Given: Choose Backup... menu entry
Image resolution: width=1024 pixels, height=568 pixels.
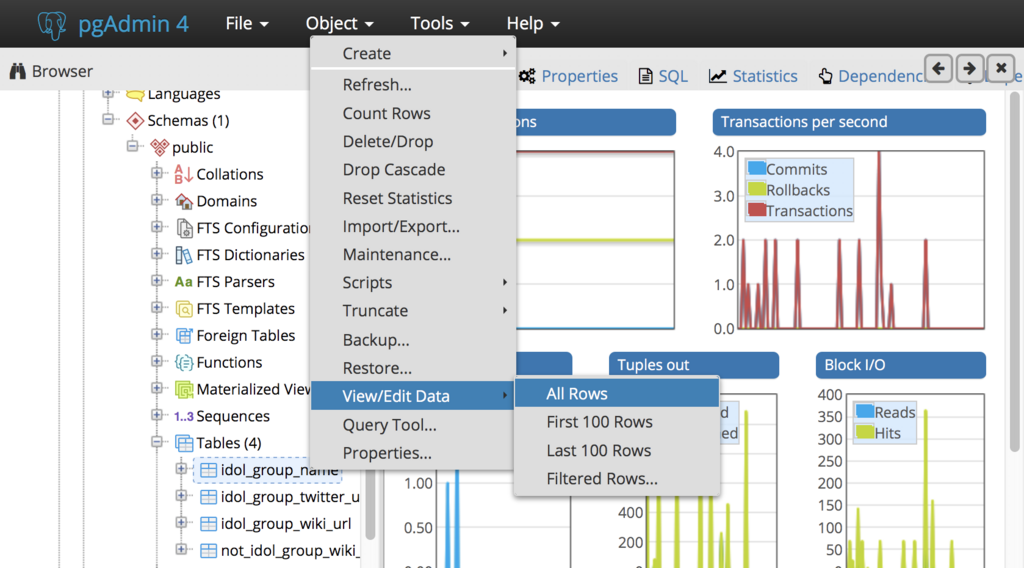Looking at the screenshot, I should (413, 340).
